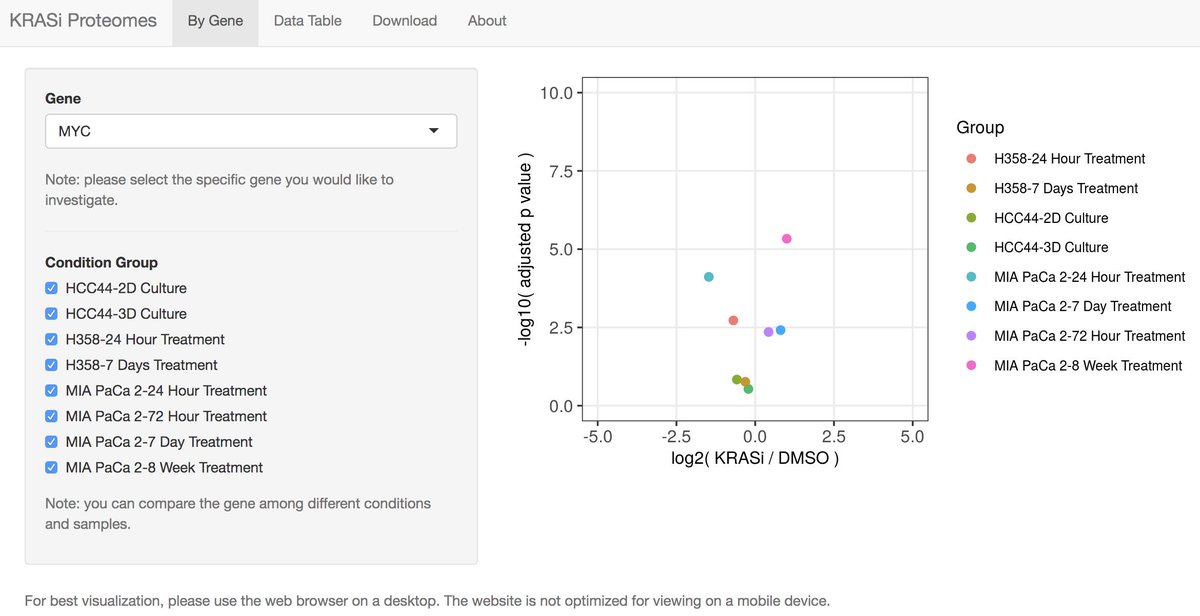Click the y-axis tick label '10.0'
Image resolution: width=1200 pixels, height=616 pixels.
pyautogui.click(x=555, y=93)
